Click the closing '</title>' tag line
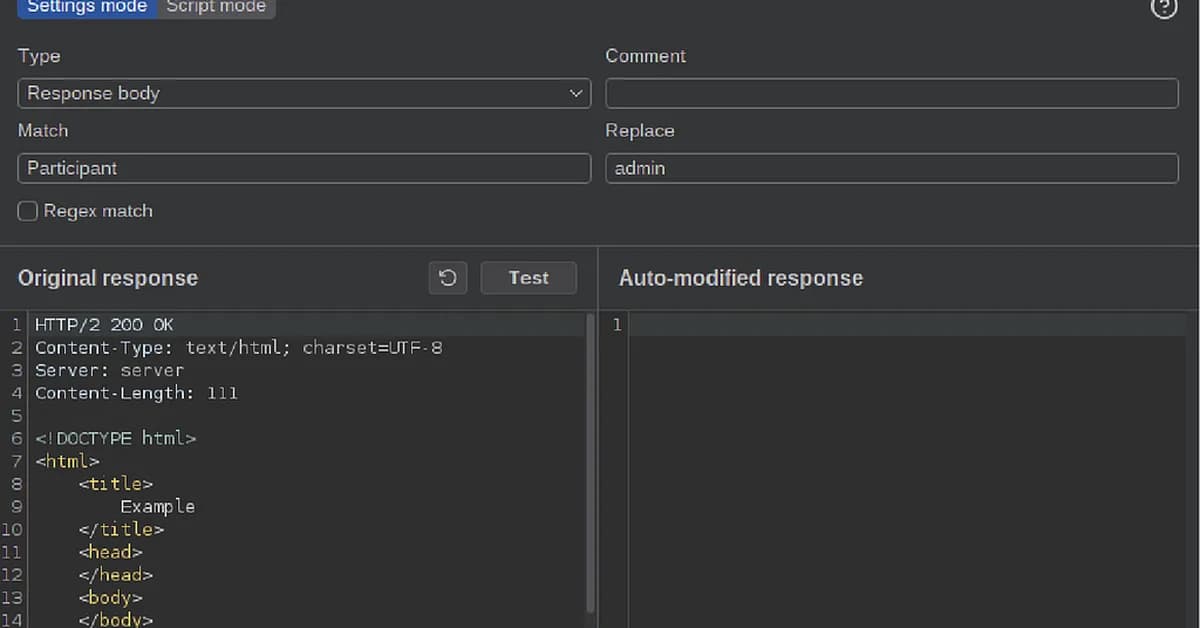Viewport: 1200px width, 628px height. 121,529
